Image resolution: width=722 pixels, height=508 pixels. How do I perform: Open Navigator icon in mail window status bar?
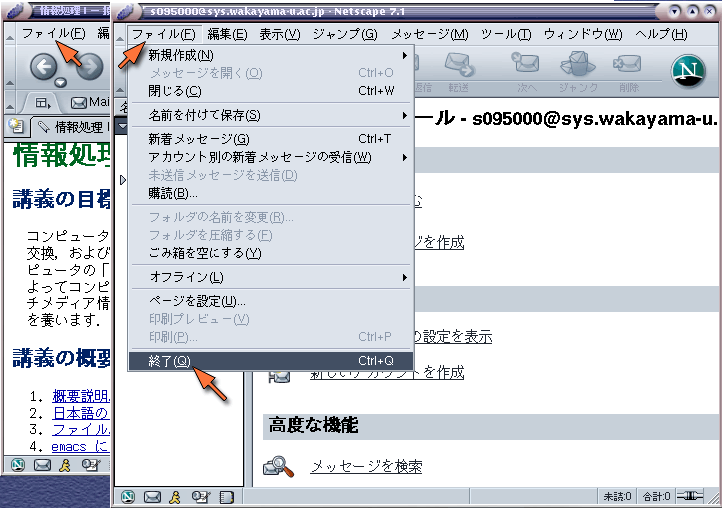128,496
